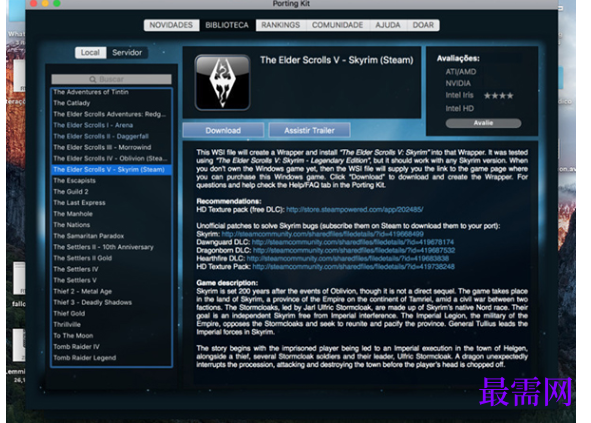The width and height of the screenshot is (591, 423).
Task: Select The Settlers IV entry
Action: click(112, 269)
